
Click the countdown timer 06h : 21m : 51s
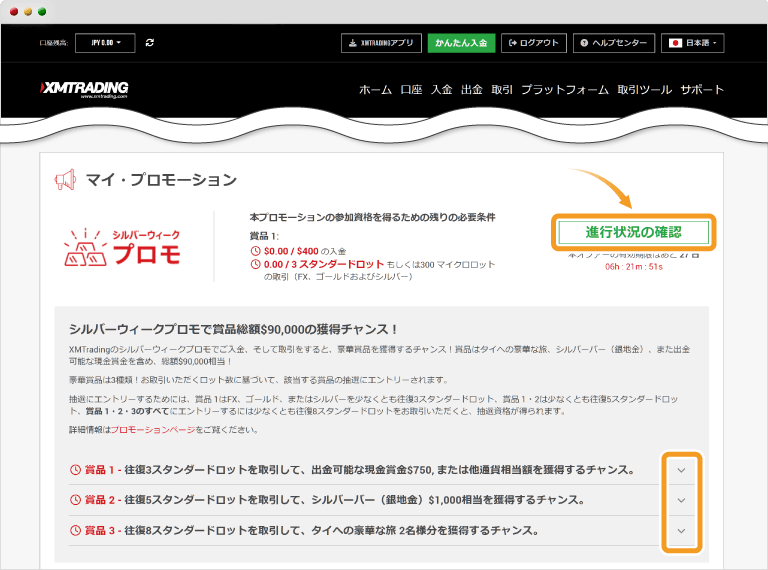(634, 267)
